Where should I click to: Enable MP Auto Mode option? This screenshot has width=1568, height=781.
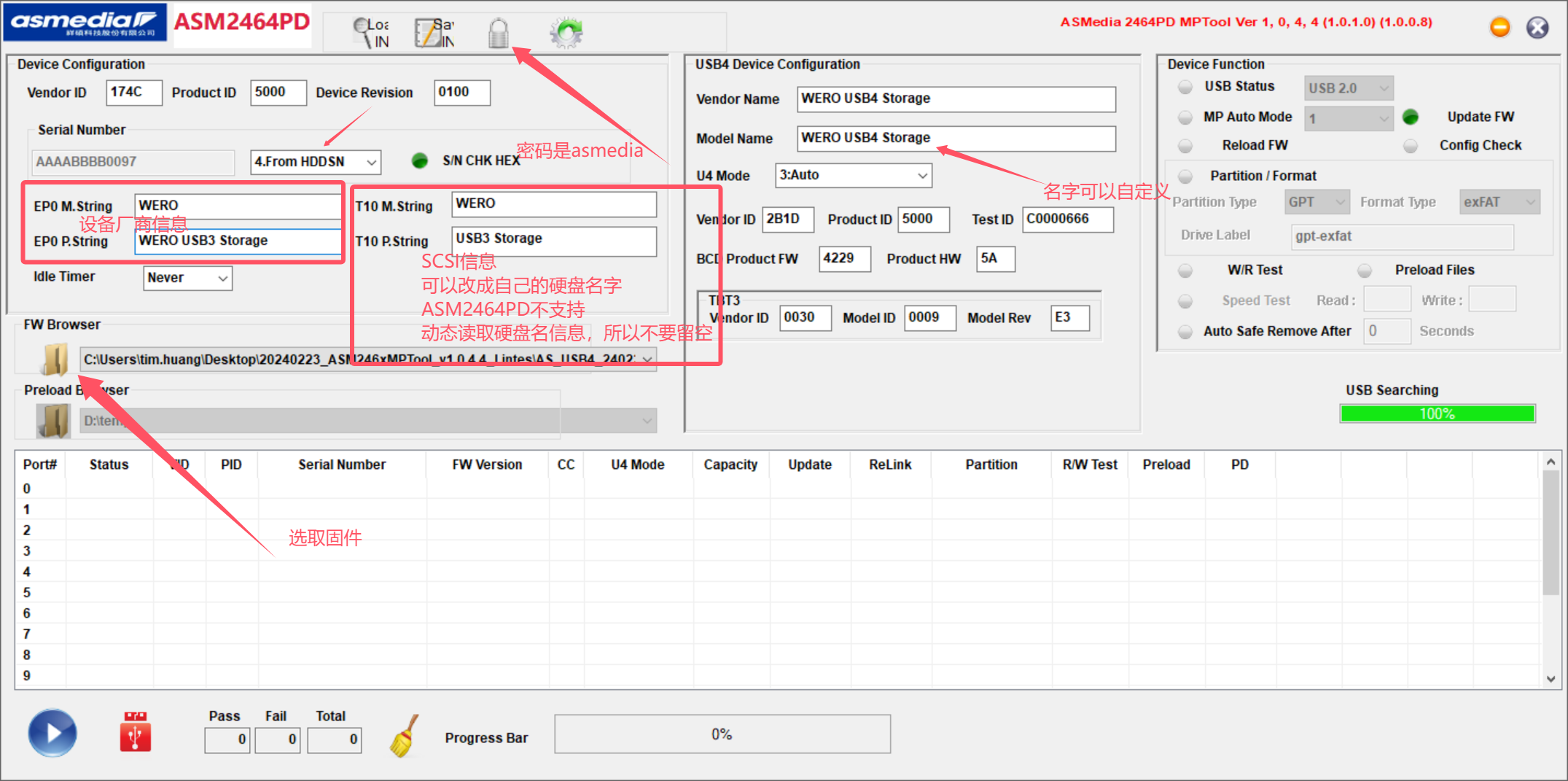click(1185, 117)
